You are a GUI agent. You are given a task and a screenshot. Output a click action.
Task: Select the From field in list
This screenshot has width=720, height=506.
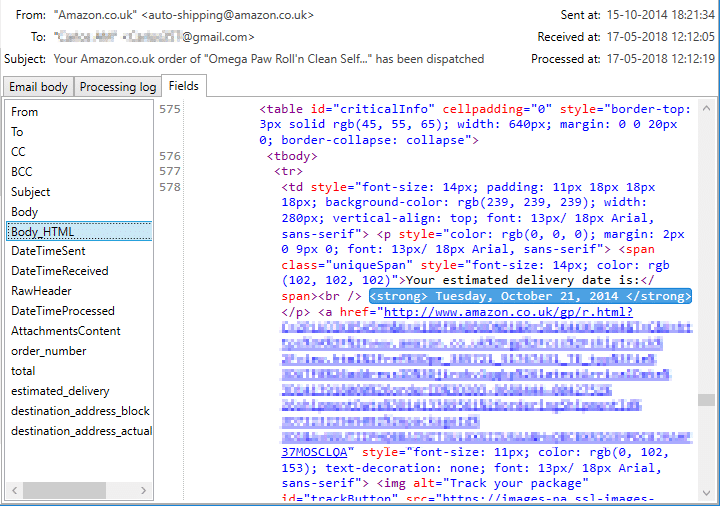click(79, 112)
